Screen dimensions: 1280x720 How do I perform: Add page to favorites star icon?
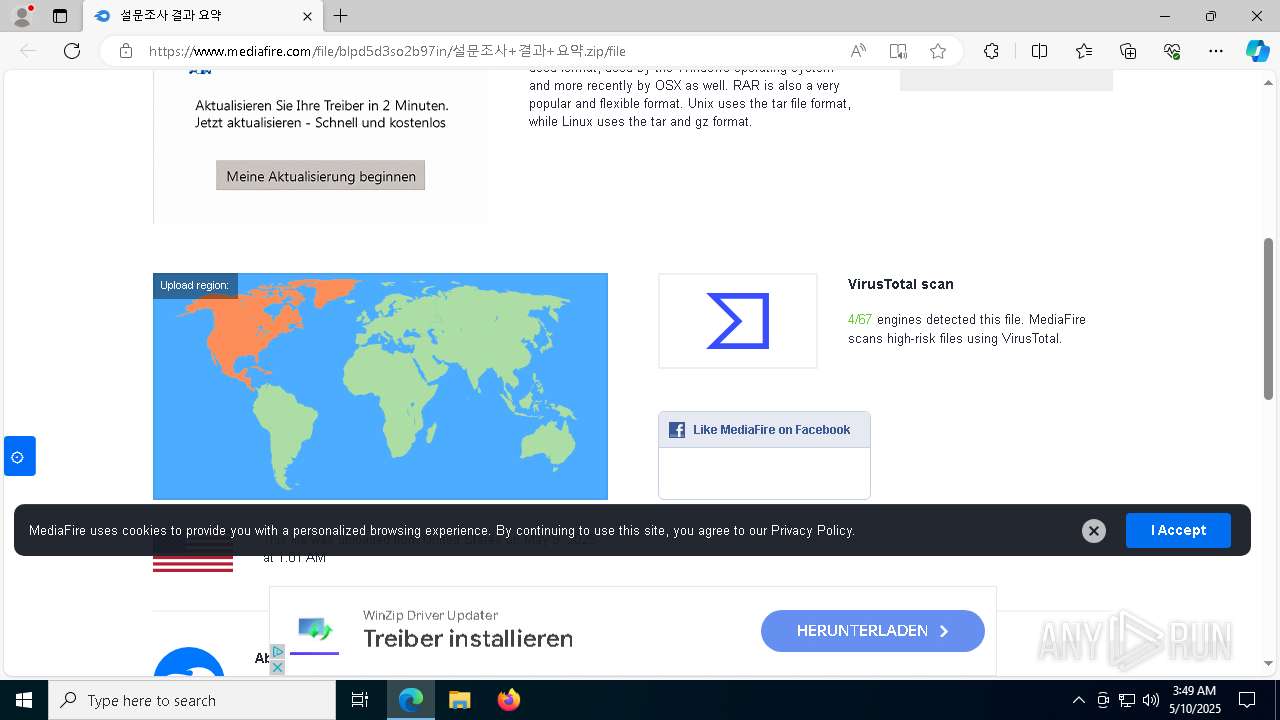tap(938, 51)
